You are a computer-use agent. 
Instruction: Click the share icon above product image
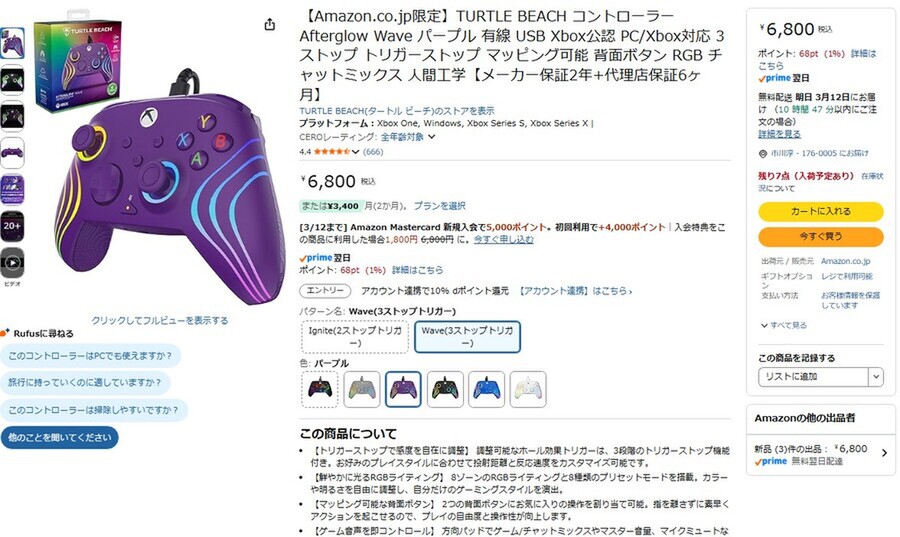coord(270,24)
